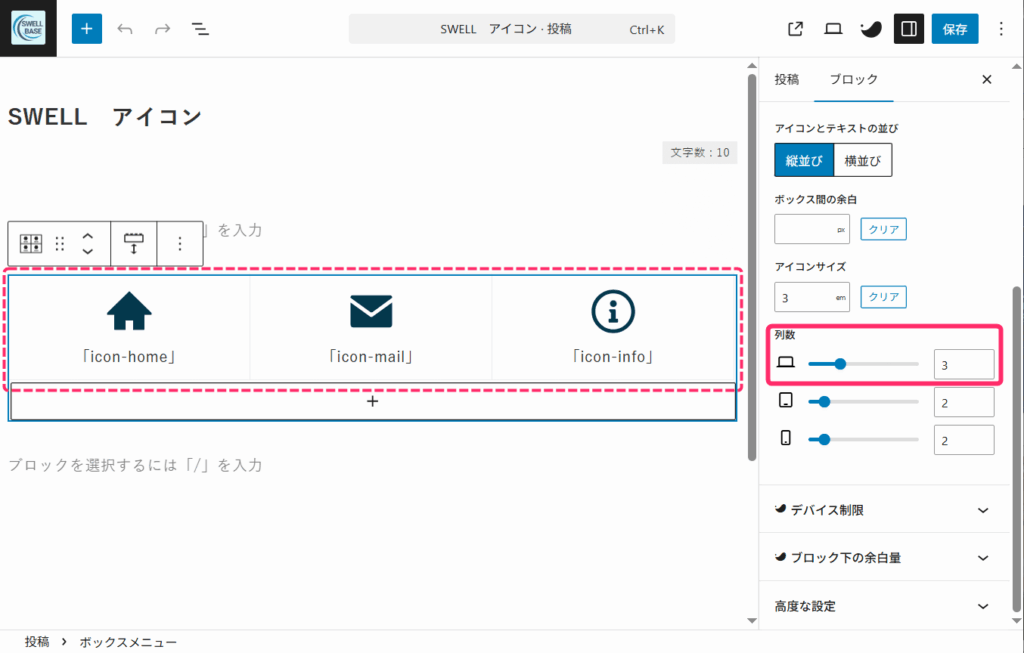
Task: Open the block inserter plus button
Action: [x=87, y=29]
